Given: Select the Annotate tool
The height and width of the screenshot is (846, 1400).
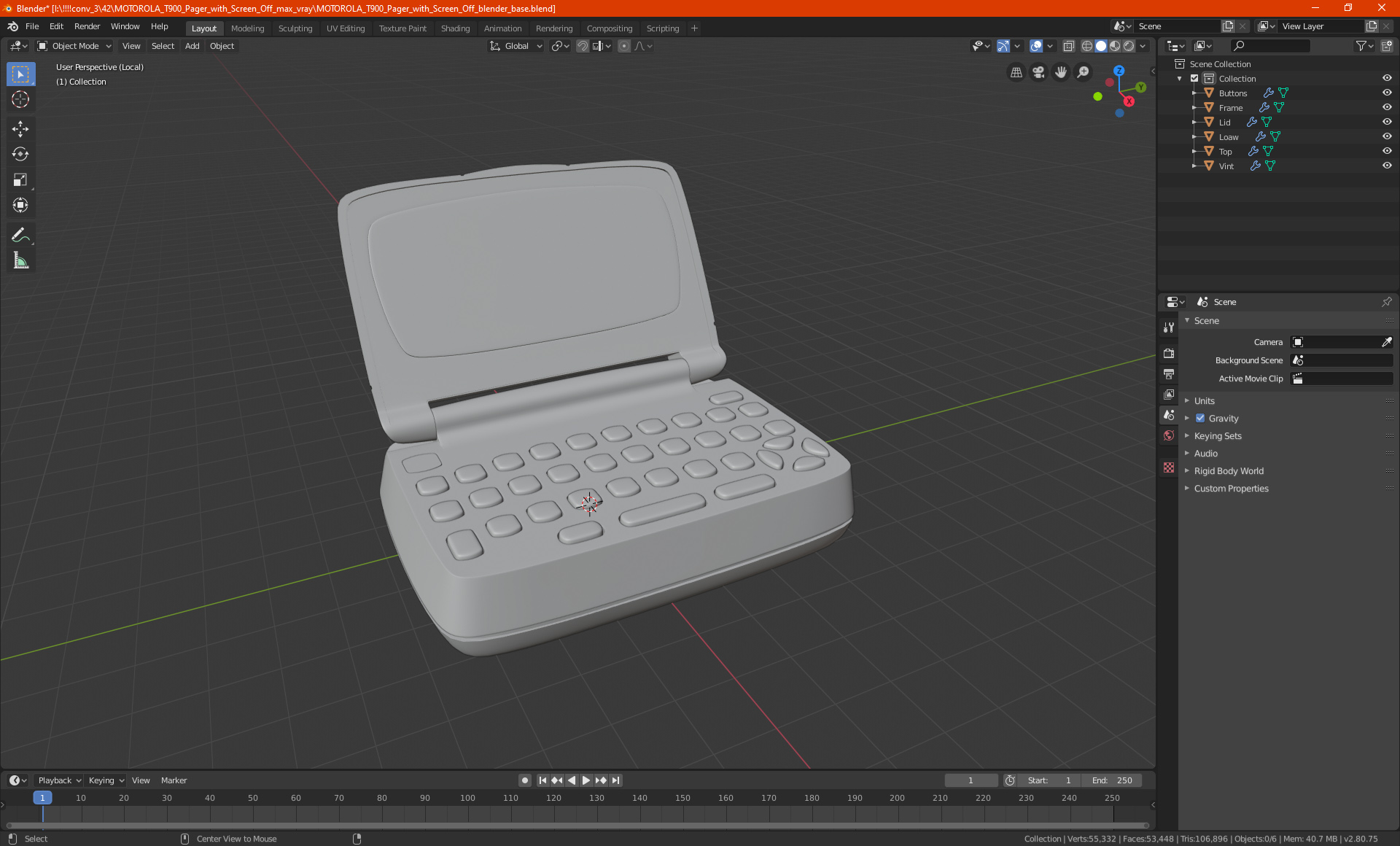Looking at the screenshot, I should 20,235.
